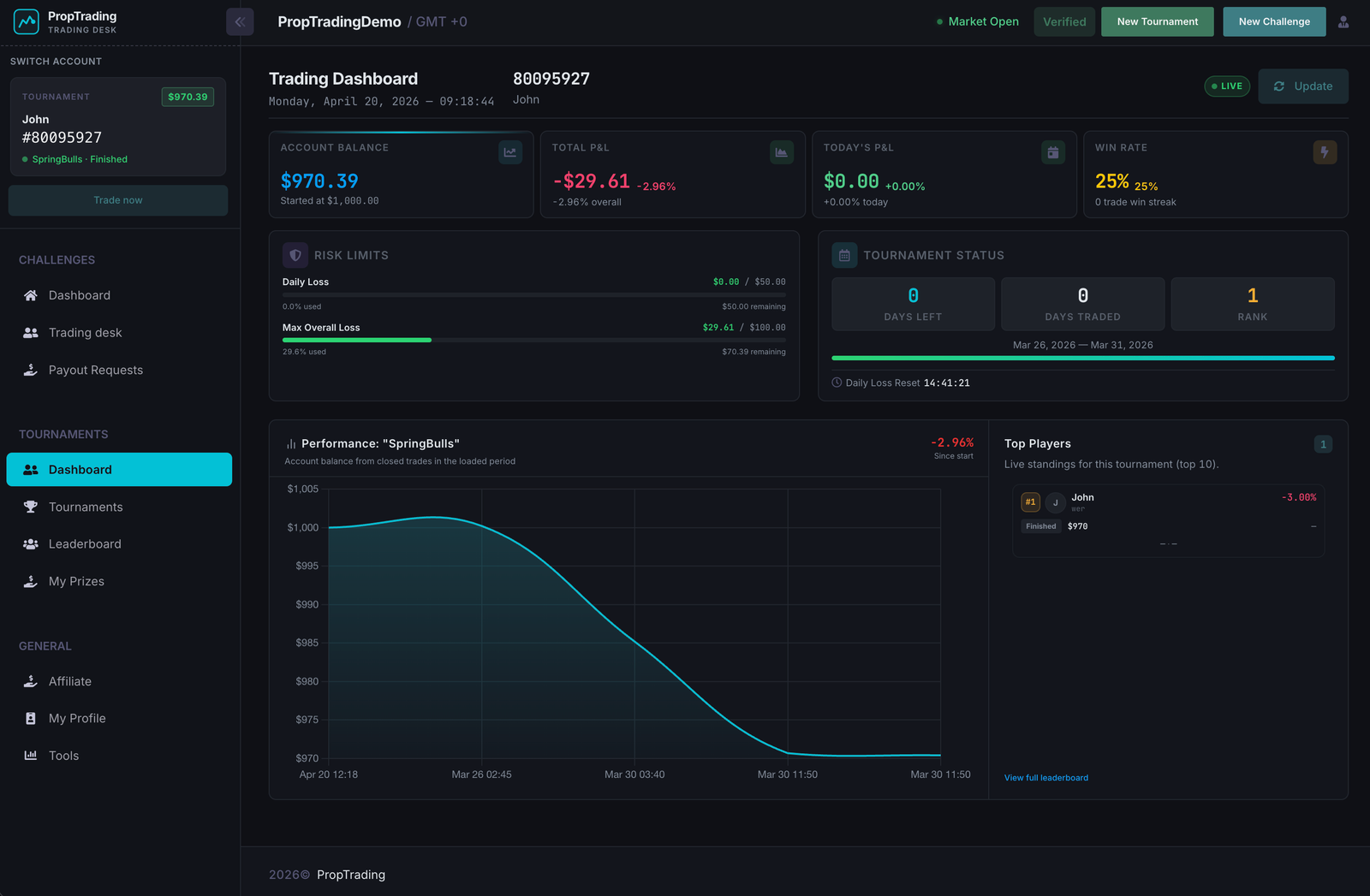Open the View full leaderboard link
1370x896 pixels.
(x=1045, y=778)
